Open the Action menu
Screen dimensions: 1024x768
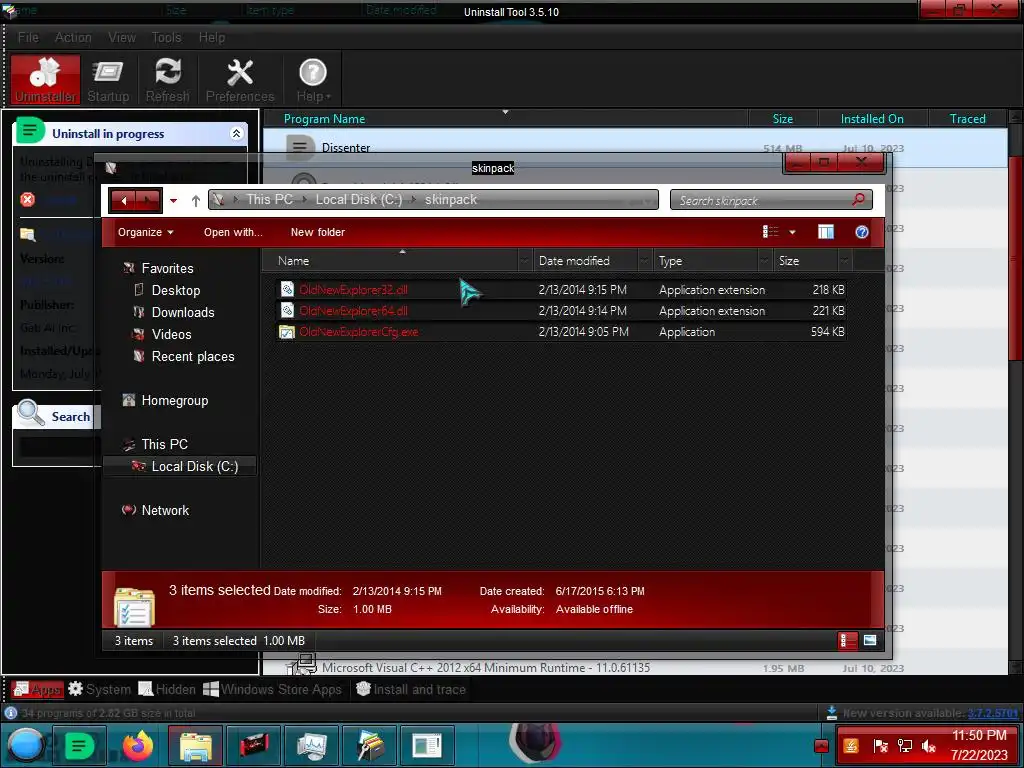(73, 37)
